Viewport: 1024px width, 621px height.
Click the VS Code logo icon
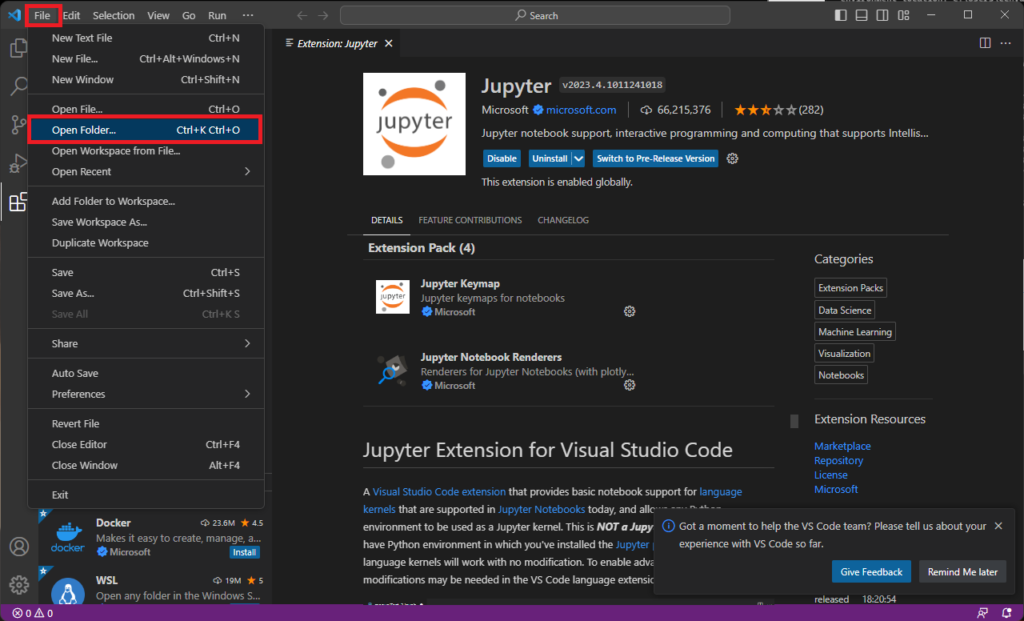pos(14,15)
